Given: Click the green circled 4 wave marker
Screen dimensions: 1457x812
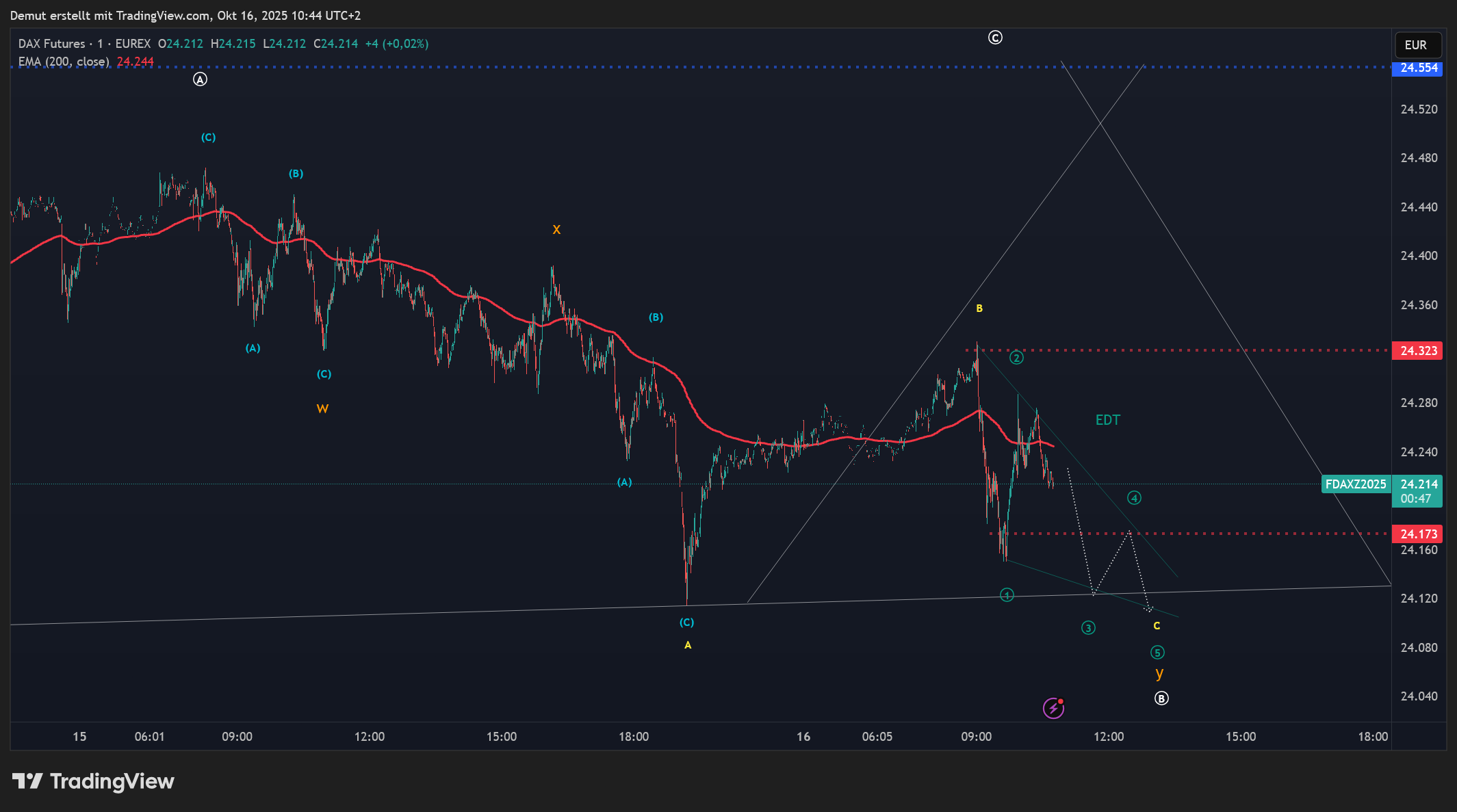Looking at the screenshot, I should click(1134, 498).
